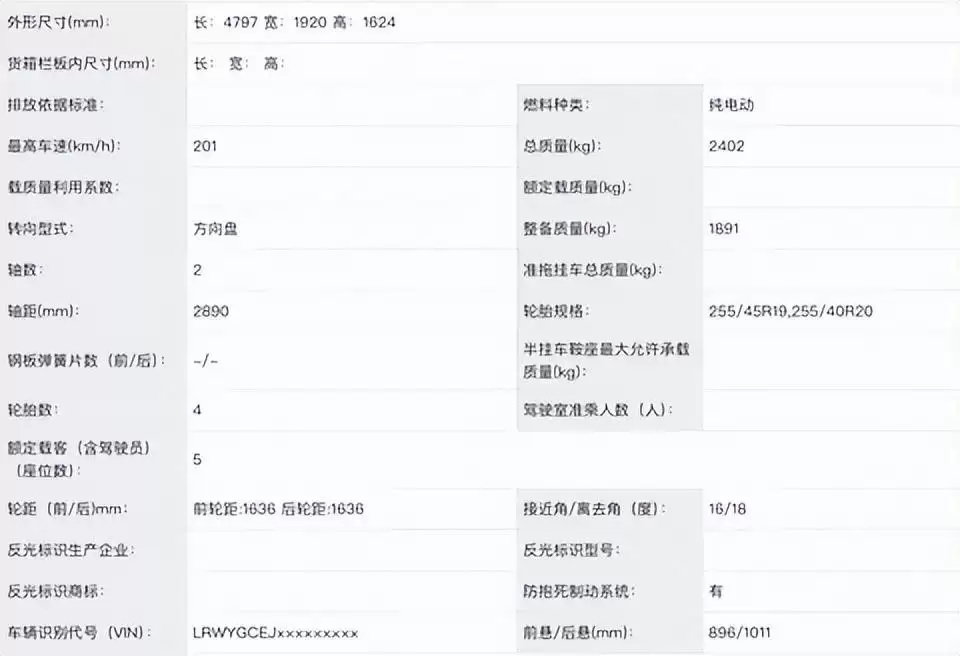Click the 外形尺寸(mm) row label
Image resolution: width=960 pixels, height=656 pixels.
coord(59,22)
